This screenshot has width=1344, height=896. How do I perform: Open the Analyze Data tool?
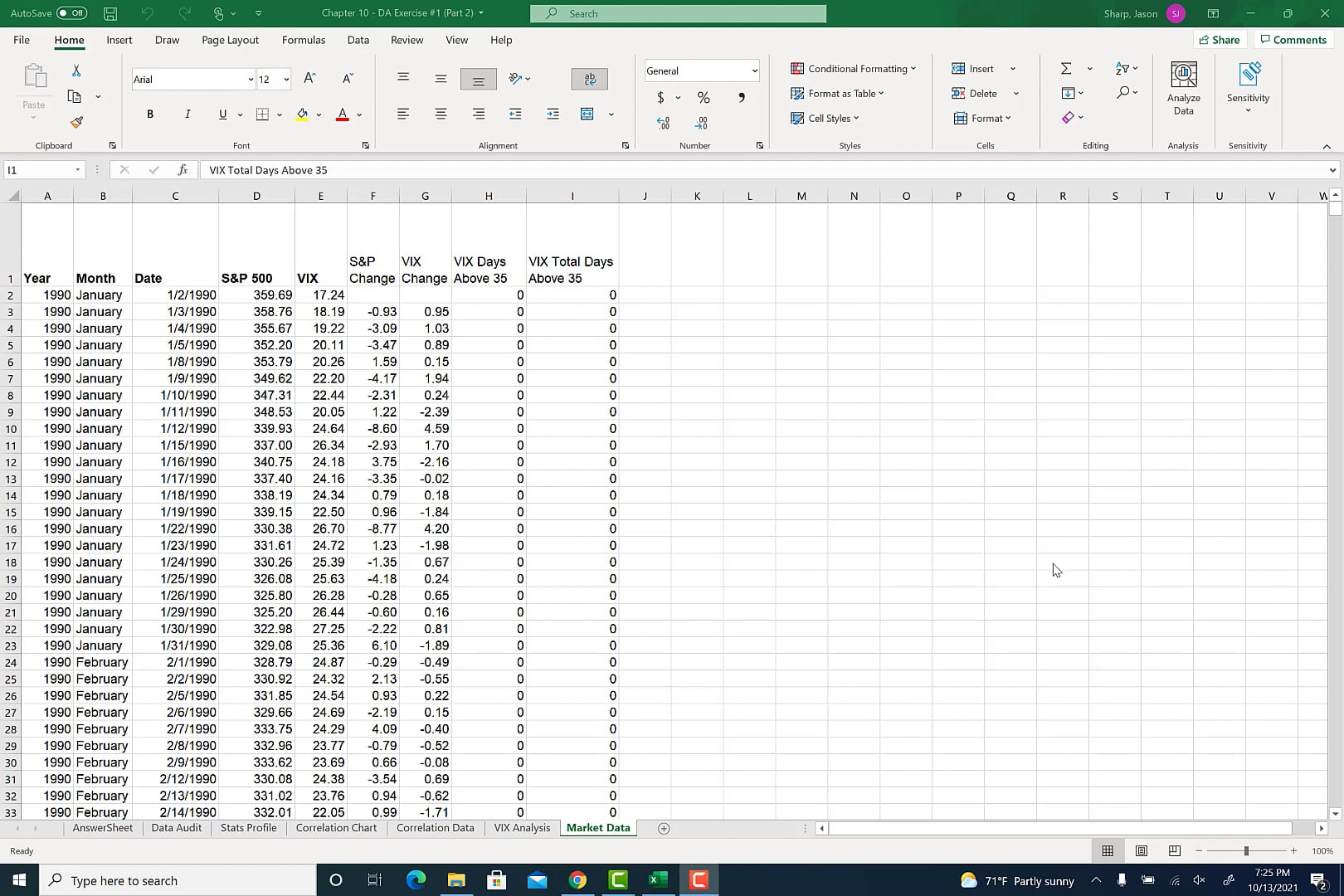click(x=1183, y=89)
